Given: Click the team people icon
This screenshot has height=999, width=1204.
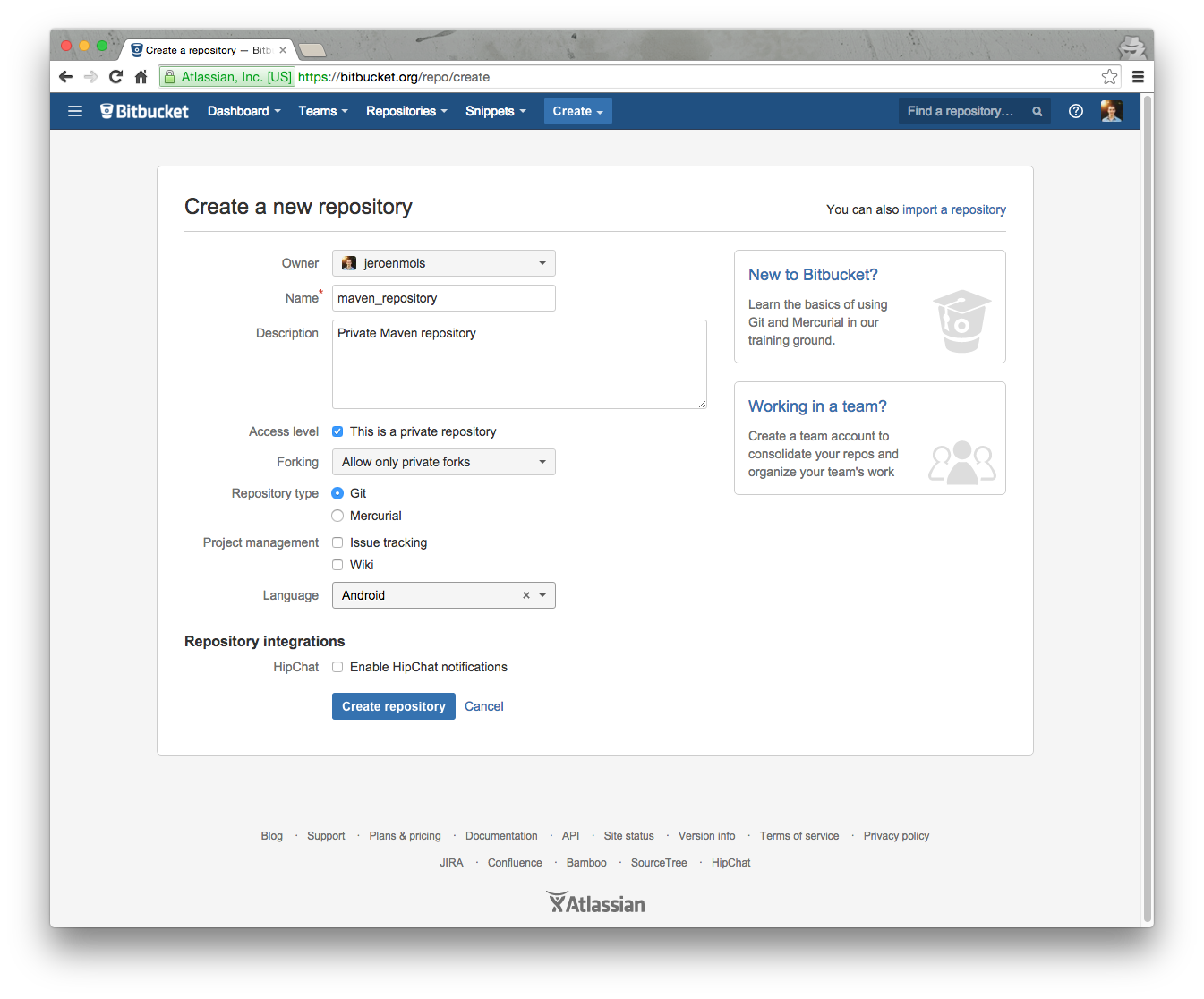Looking at the screenshot, I should [x=961, y=462].
